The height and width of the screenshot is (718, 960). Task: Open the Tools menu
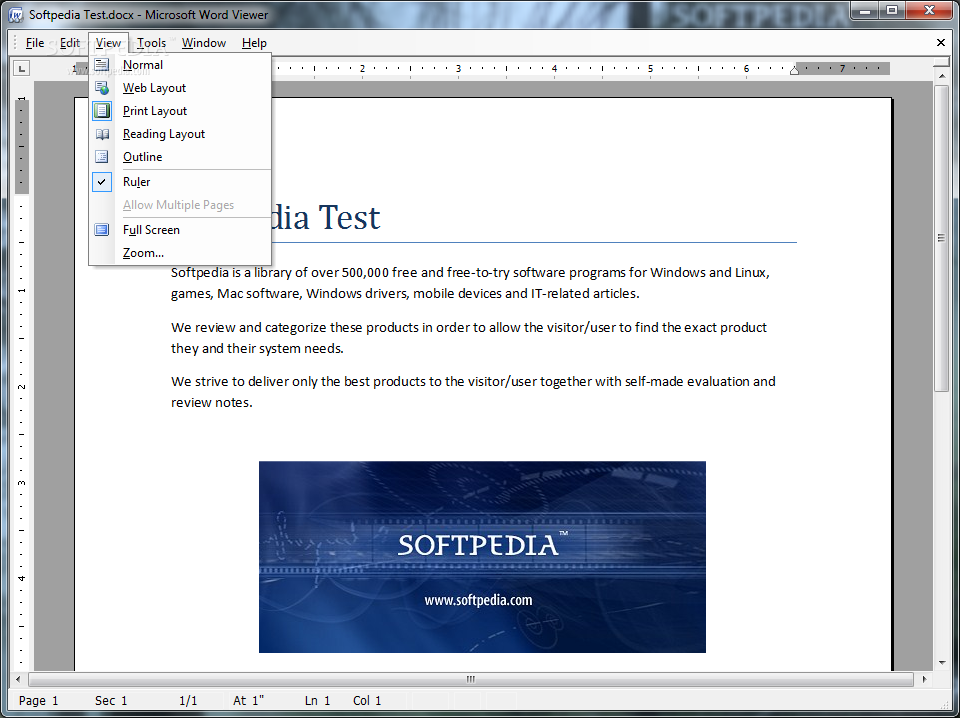pyautogui.click(x=151, y=43)
